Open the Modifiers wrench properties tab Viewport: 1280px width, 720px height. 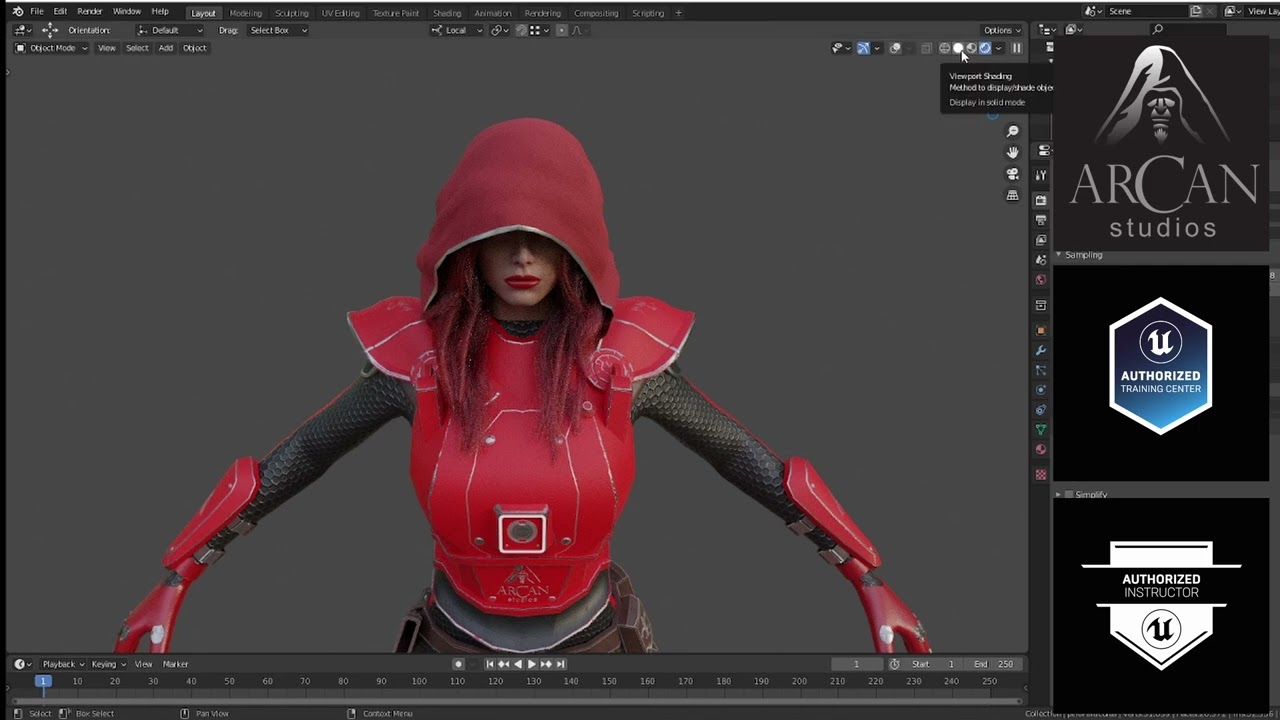click(1041, 350)
